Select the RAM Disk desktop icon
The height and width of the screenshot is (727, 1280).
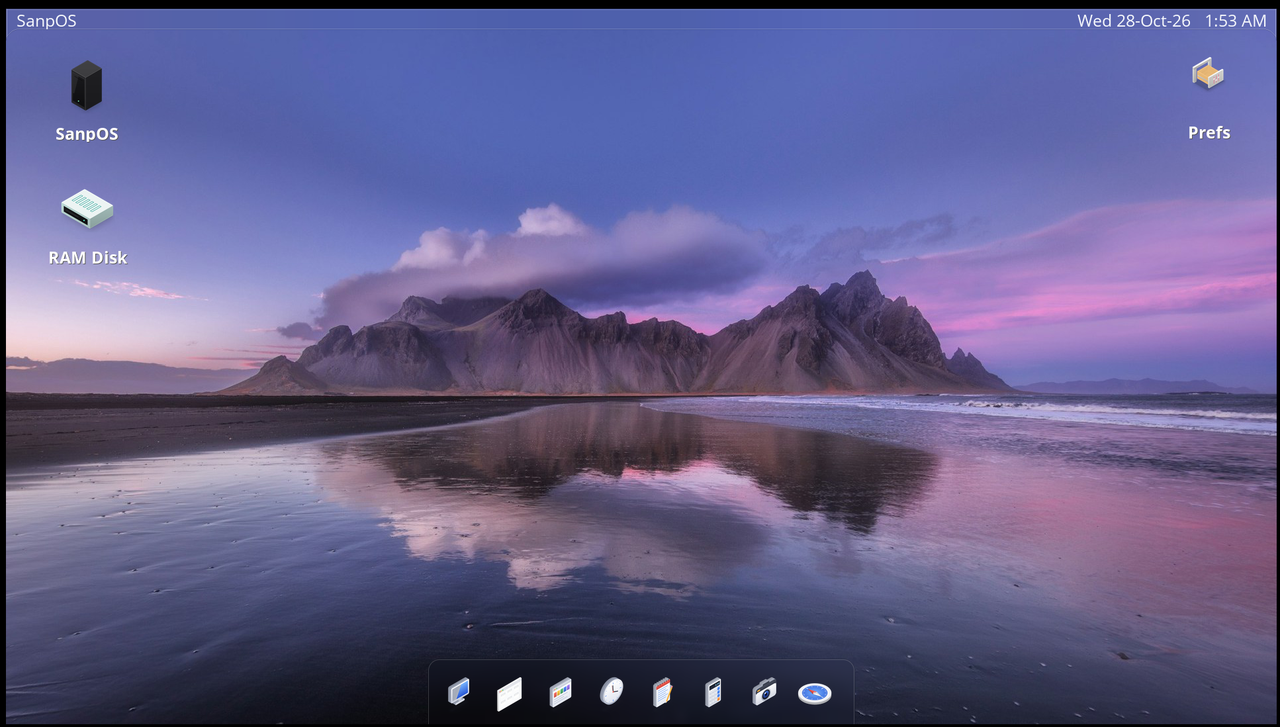click(88, 209)
